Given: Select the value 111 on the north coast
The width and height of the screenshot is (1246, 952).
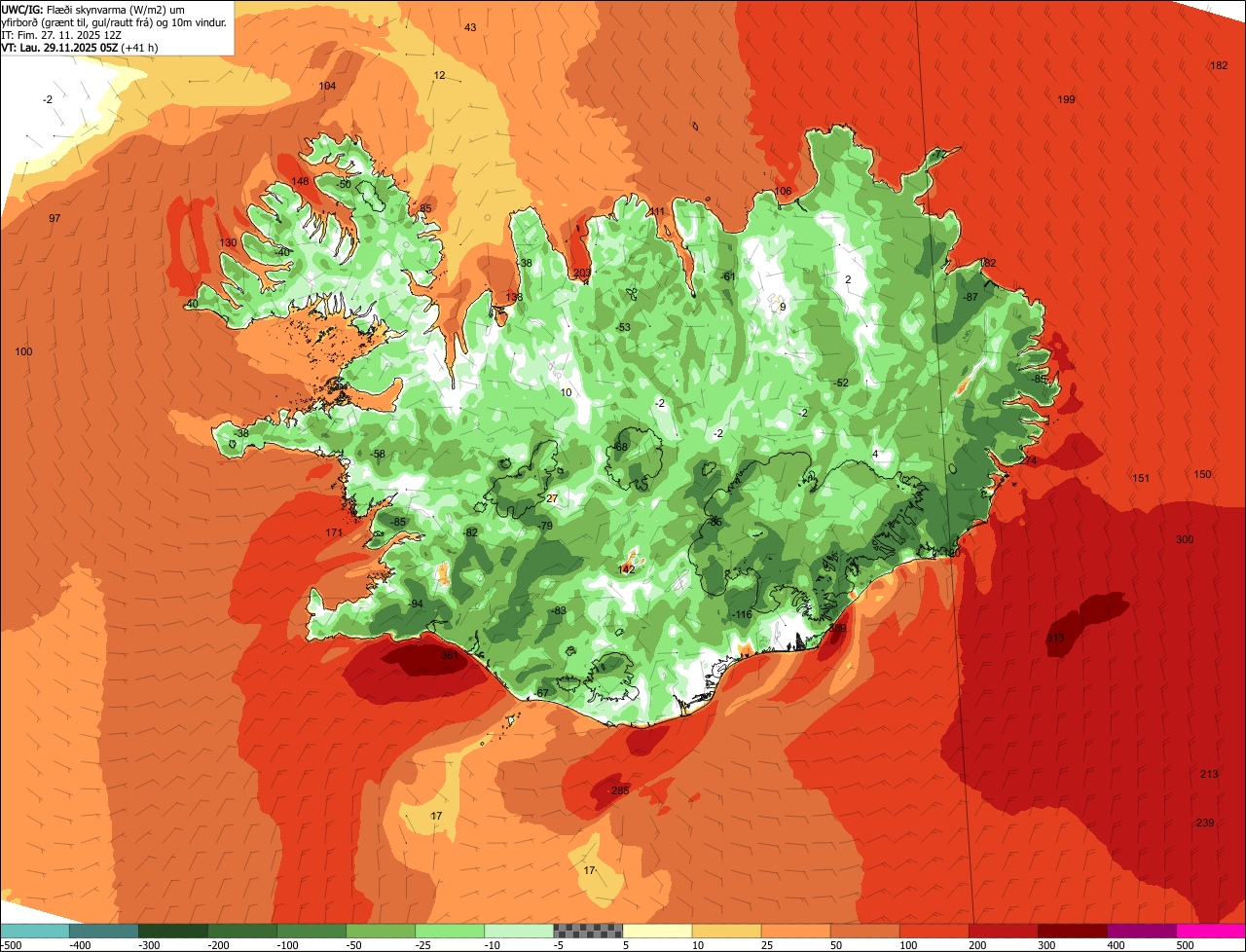Looking at the screenshot, I should (x=657, y=211).
